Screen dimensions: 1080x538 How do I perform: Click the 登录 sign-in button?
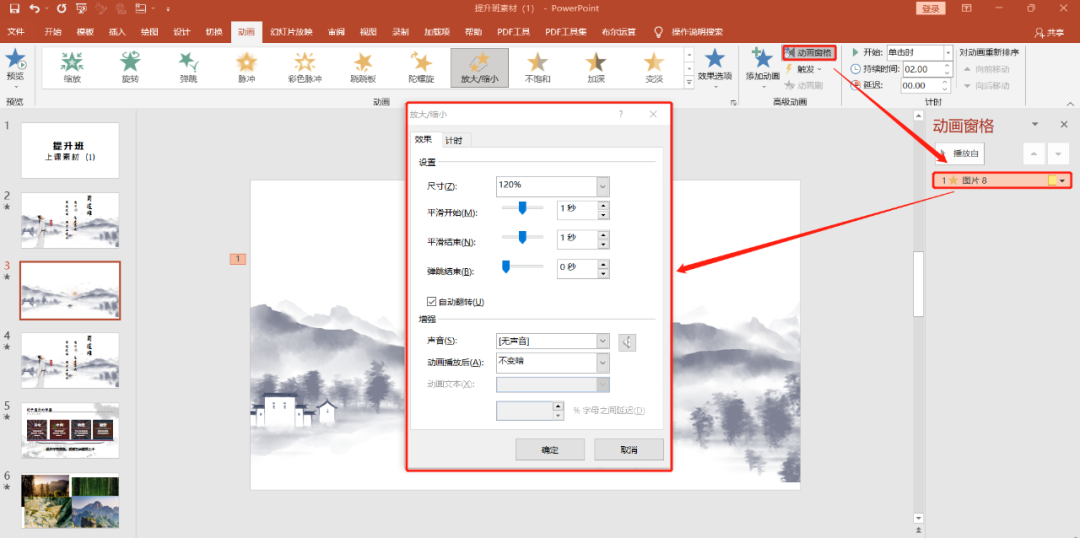pos(930,9)
